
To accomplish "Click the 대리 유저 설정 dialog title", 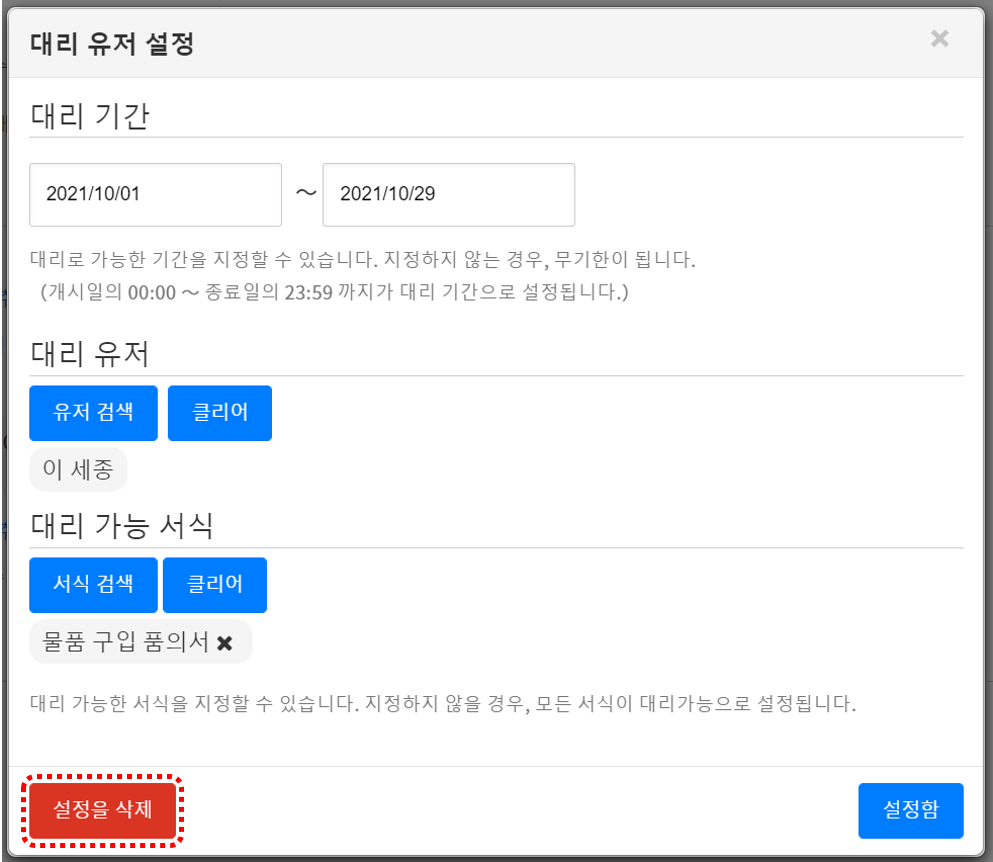I will pyautogui.click(x=112, y=45).
